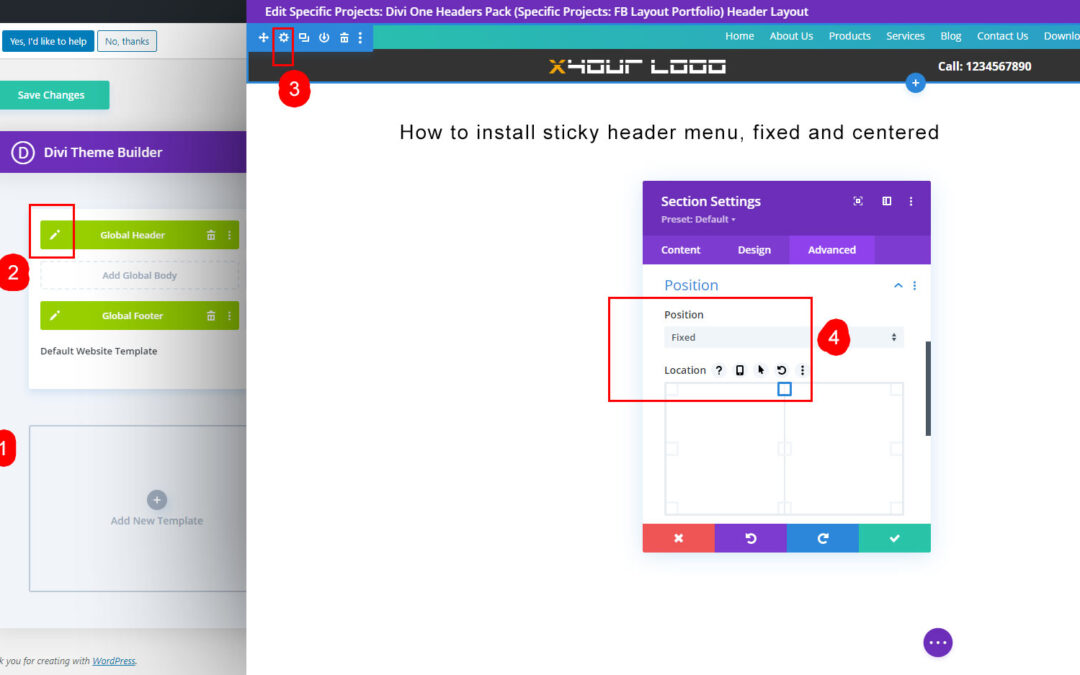This screenshot has width=1080, height=675.
Task: Click the section move handle icon
Action: coord(263,37)
